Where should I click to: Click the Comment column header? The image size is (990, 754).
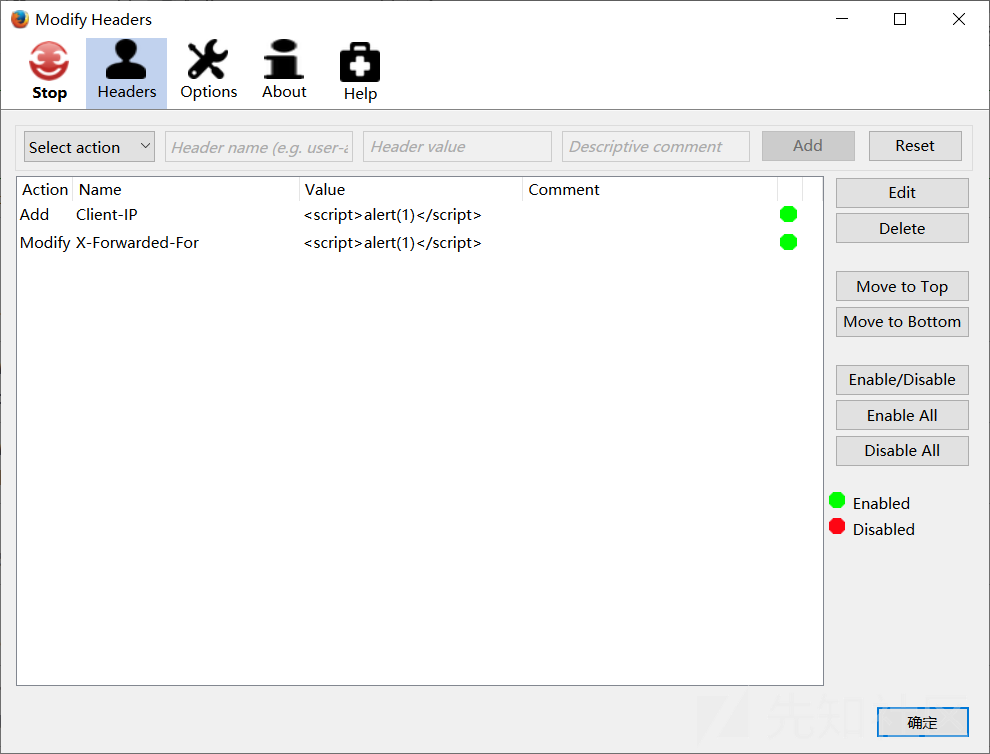pos(650,189)
